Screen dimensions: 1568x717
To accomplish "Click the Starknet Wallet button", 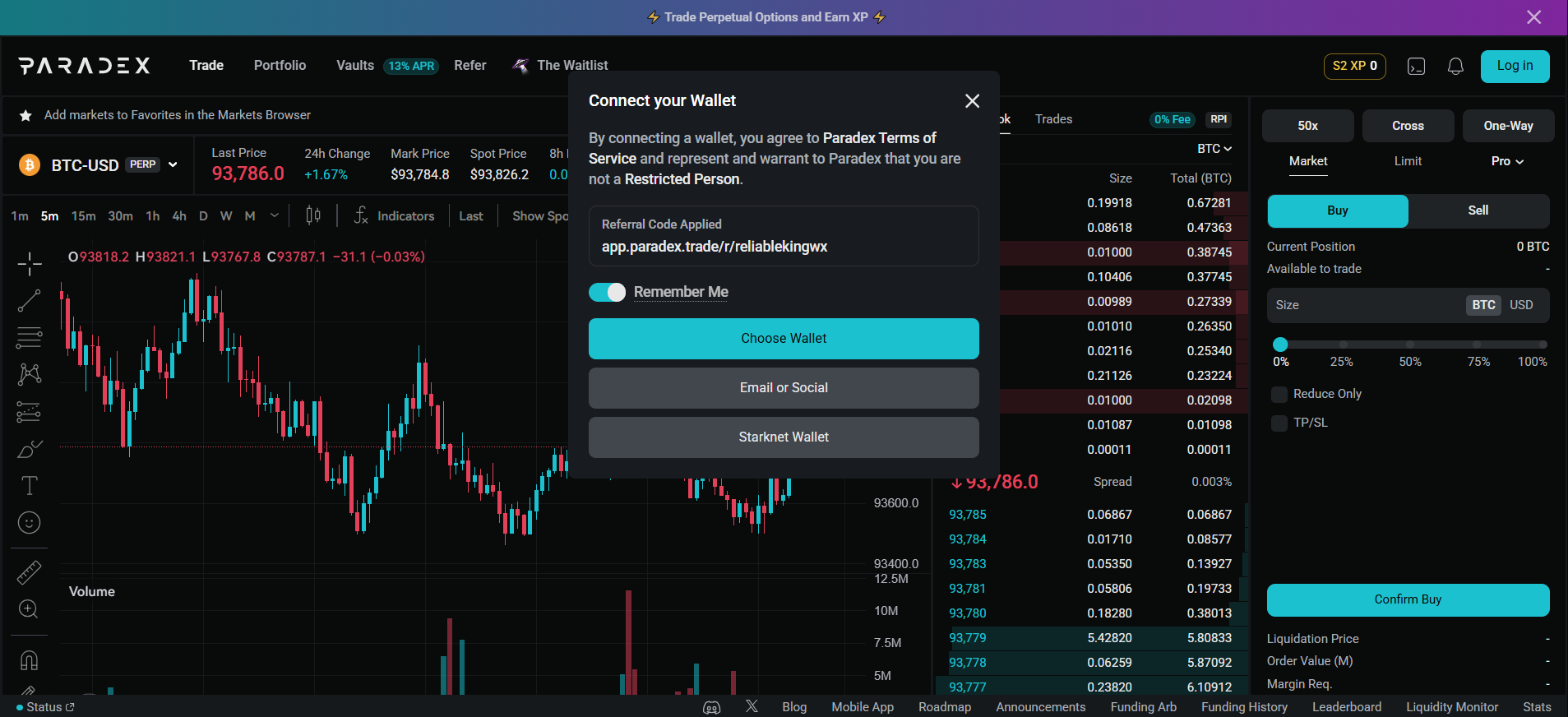I will click(784, 437).
